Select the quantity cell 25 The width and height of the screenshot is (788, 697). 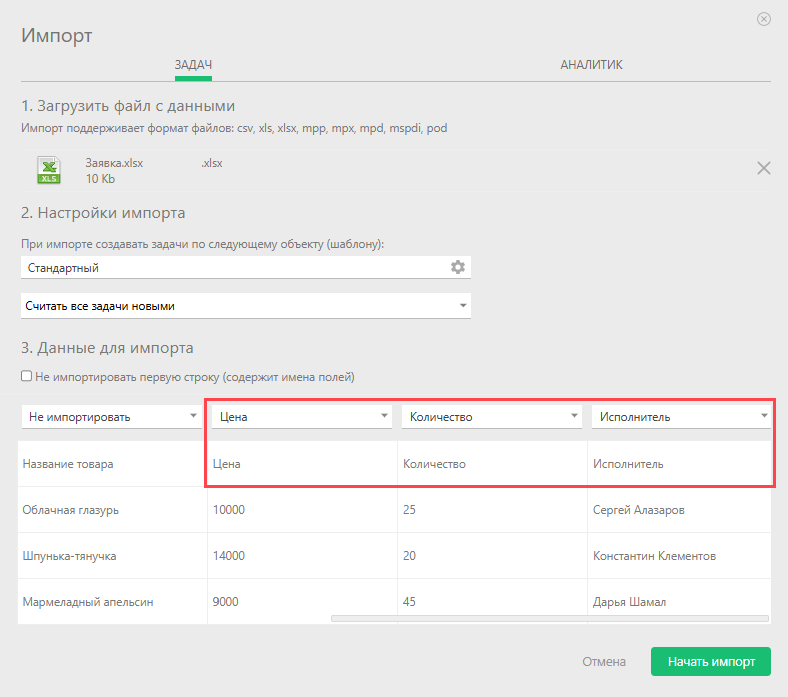492,510
